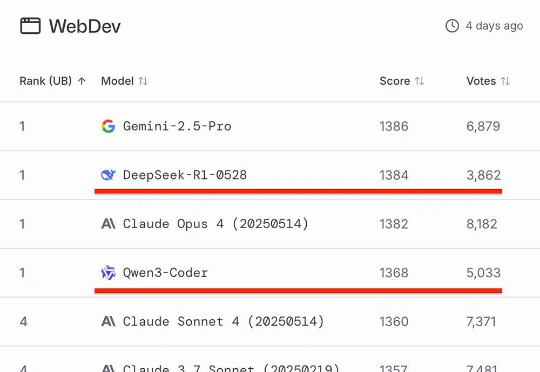This screenshot has height=372, width=540.
Task: Open Claude Sonnet 4 (20250514) entry
Action: coord(224,322)
